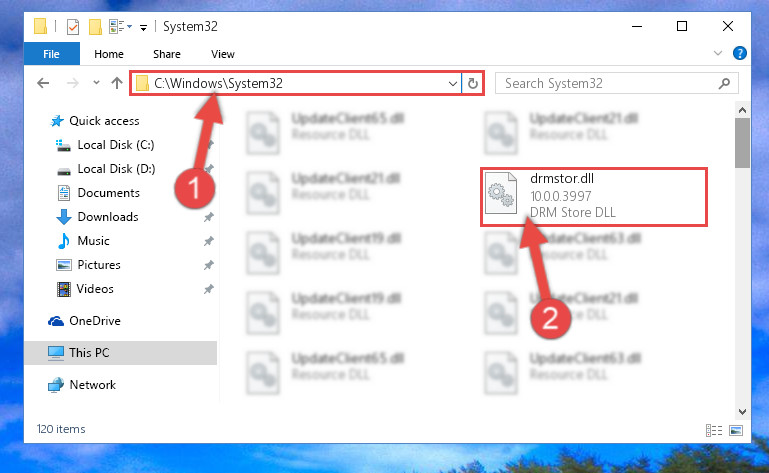Click the Back navigation arrow

click(43, 83)
